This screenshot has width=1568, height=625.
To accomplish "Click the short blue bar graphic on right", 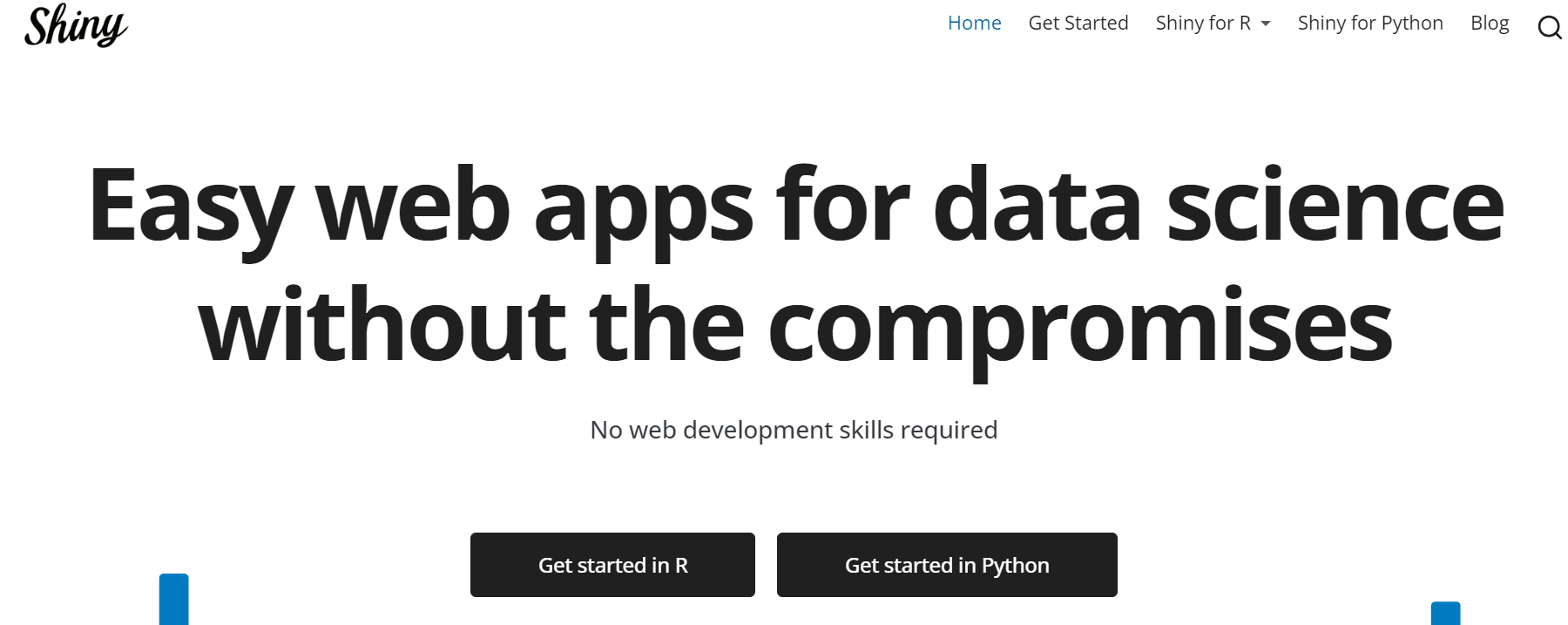I will click(1445, 613).
